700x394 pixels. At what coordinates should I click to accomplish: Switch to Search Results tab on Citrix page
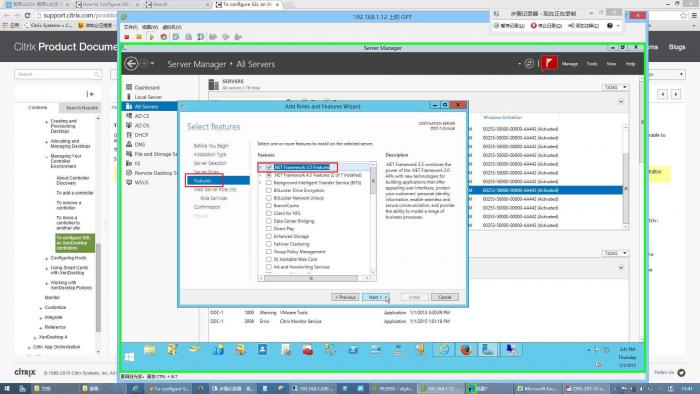82,108
